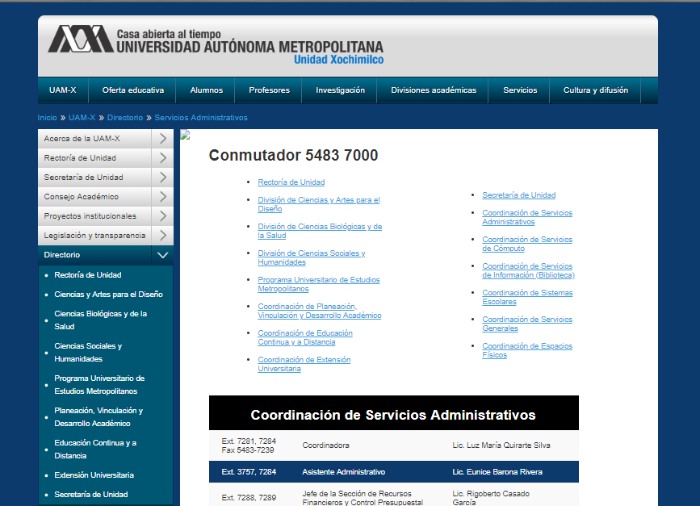
Task: Click División de Ciencias Sociales y Humanidades link
Action: click(x=311, y=258)
